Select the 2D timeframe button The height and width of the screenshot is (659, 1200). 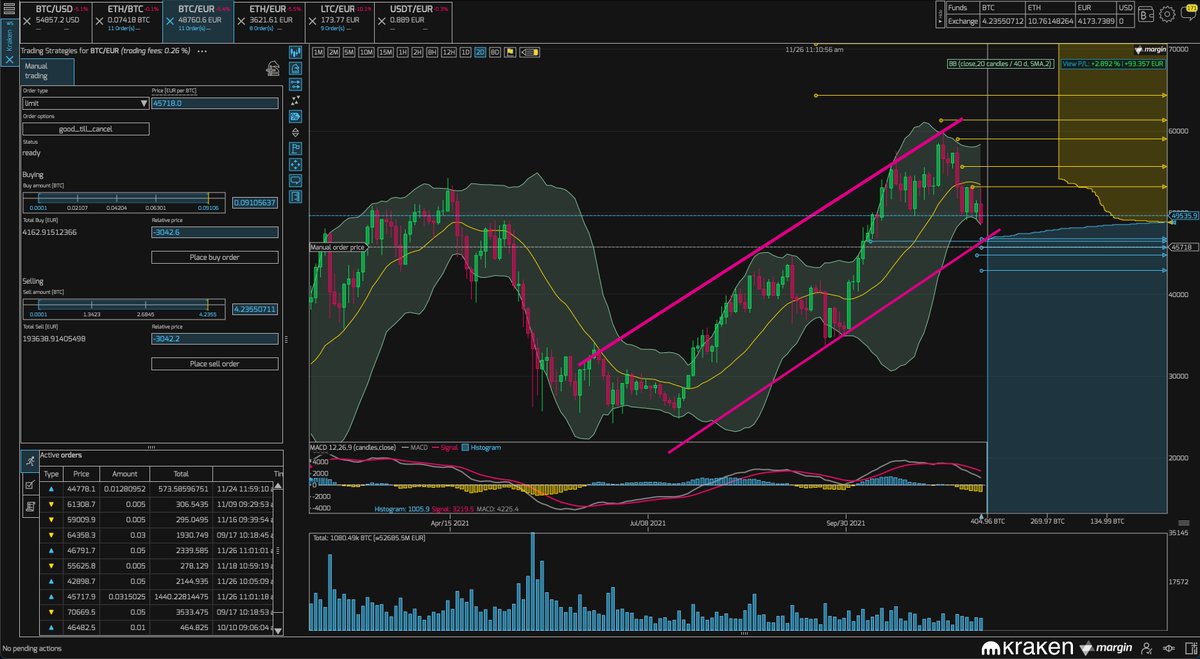pos(480,51)
